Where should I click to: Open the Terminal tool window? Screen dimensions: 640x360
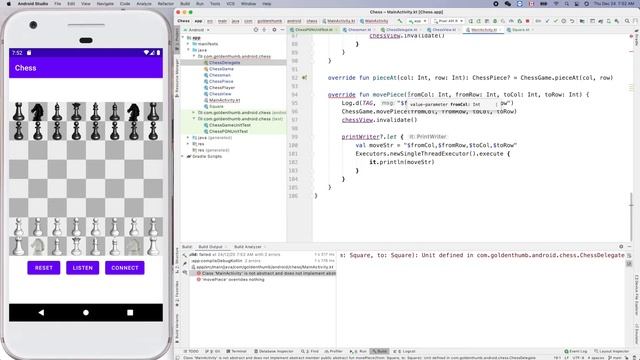pyautogui.click(x=236, y=351)
